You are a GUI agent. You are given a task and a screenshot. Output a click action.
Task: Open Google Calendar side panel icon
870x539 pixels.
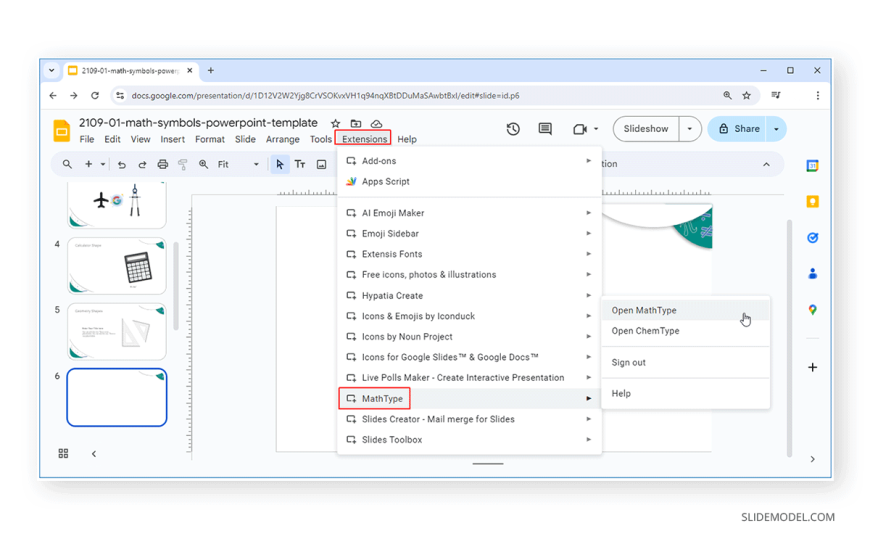coord(812,165)
